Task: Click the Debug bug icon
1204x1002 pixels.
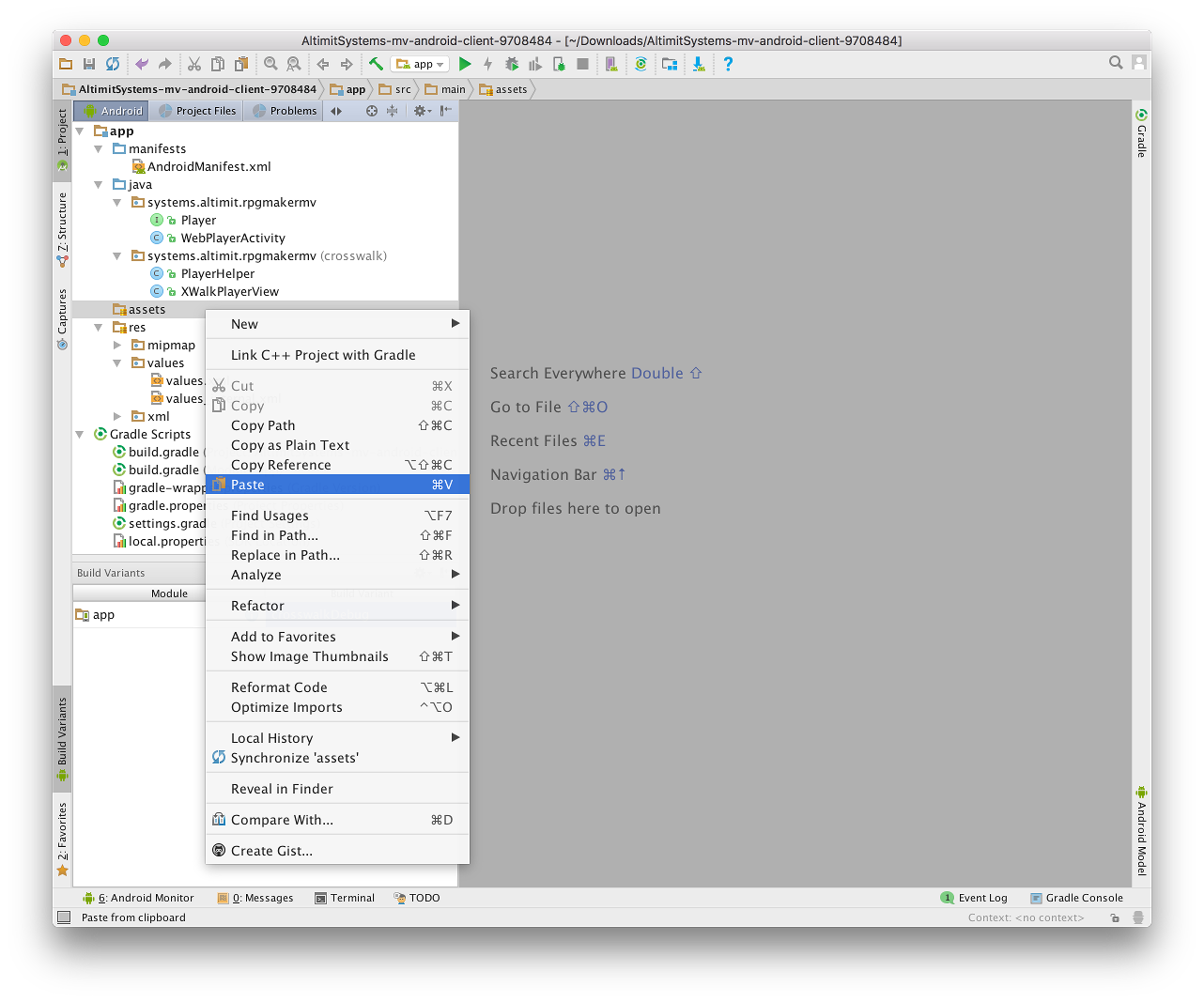Action: click(x=512, y=64)
